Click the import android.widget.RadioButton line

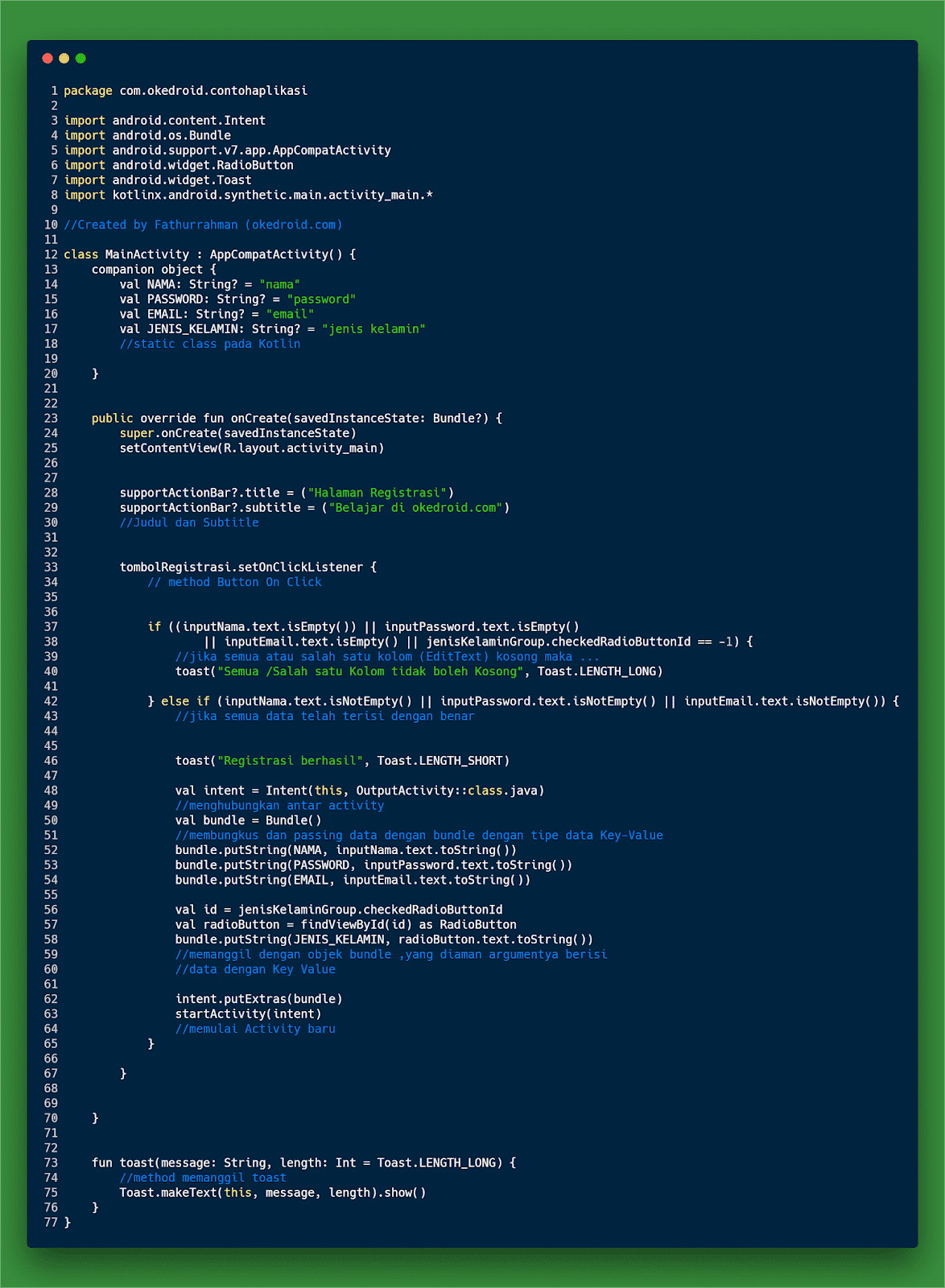pyautogui.click(x=179, y=165)
